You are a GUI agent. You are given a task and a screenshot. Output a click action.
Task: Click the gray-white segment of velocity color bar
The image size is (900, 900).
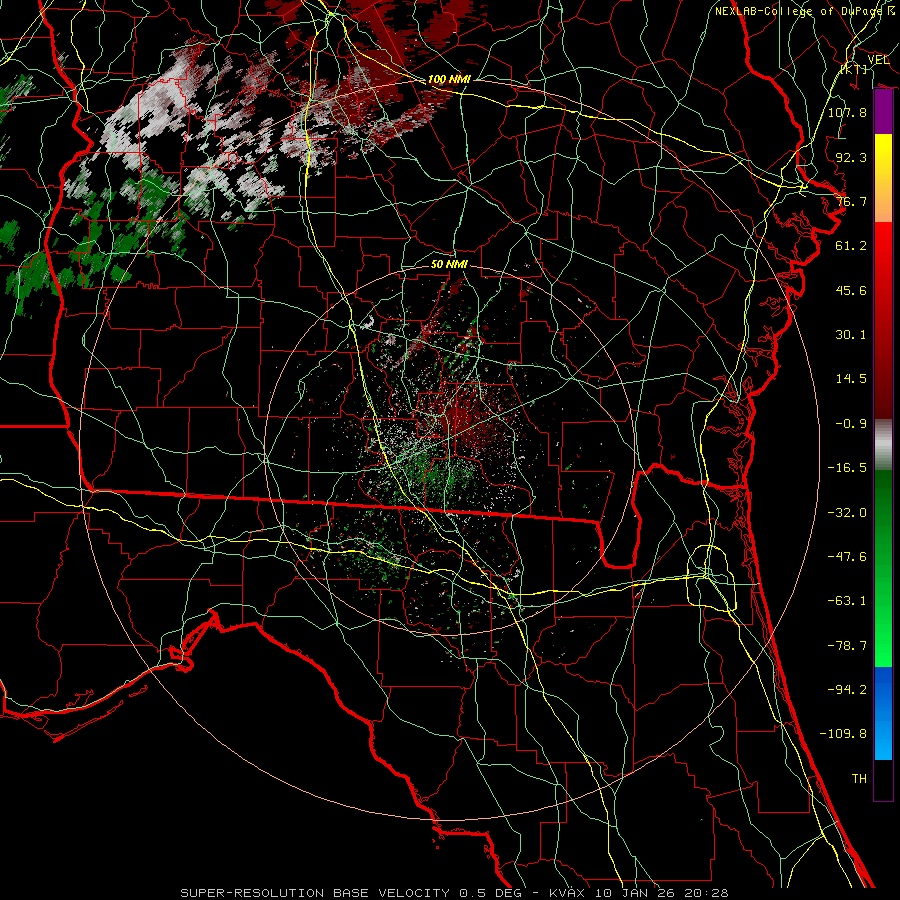[883, 445]
